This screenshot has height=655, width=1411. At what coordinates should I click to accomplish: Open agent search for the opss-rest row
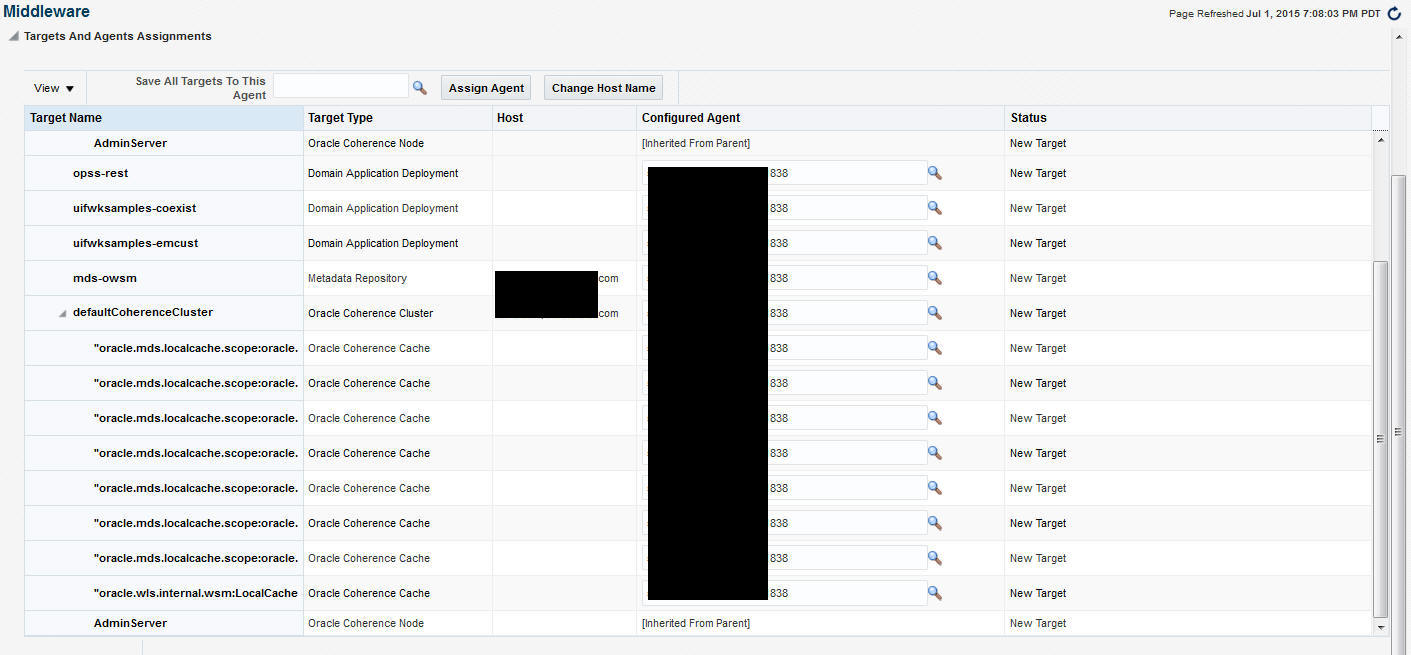pyautogui.click(x=934, y=172)
